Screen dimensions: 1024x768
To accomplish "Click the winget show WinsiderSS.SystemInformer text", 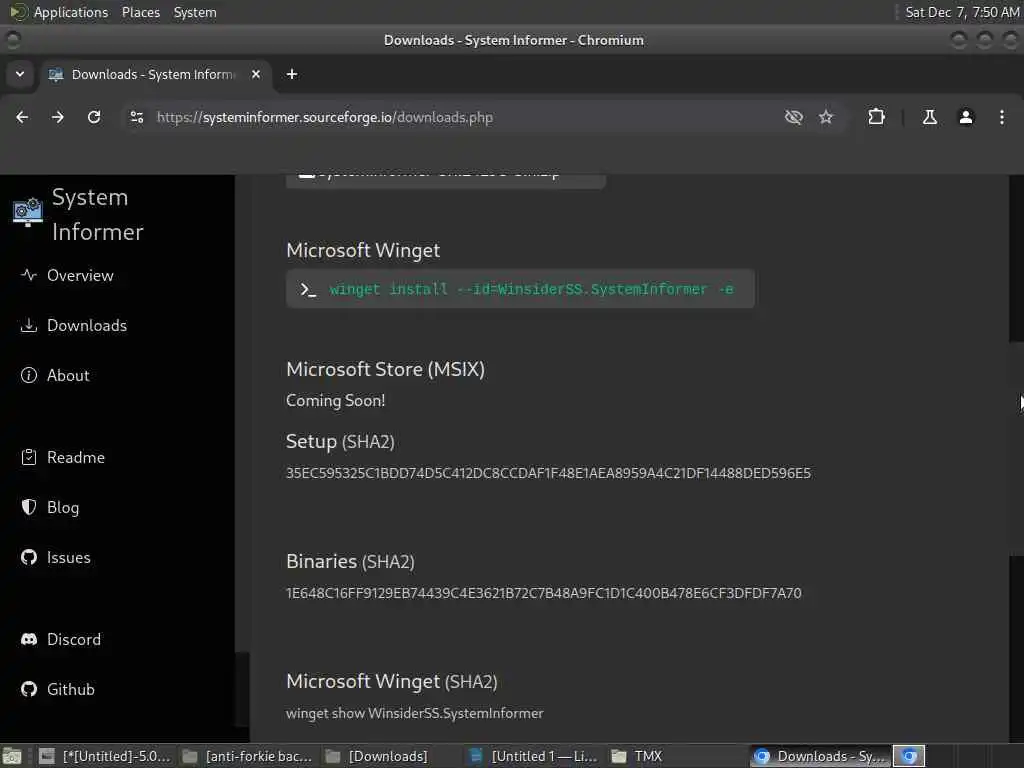I will pos(415,713).
